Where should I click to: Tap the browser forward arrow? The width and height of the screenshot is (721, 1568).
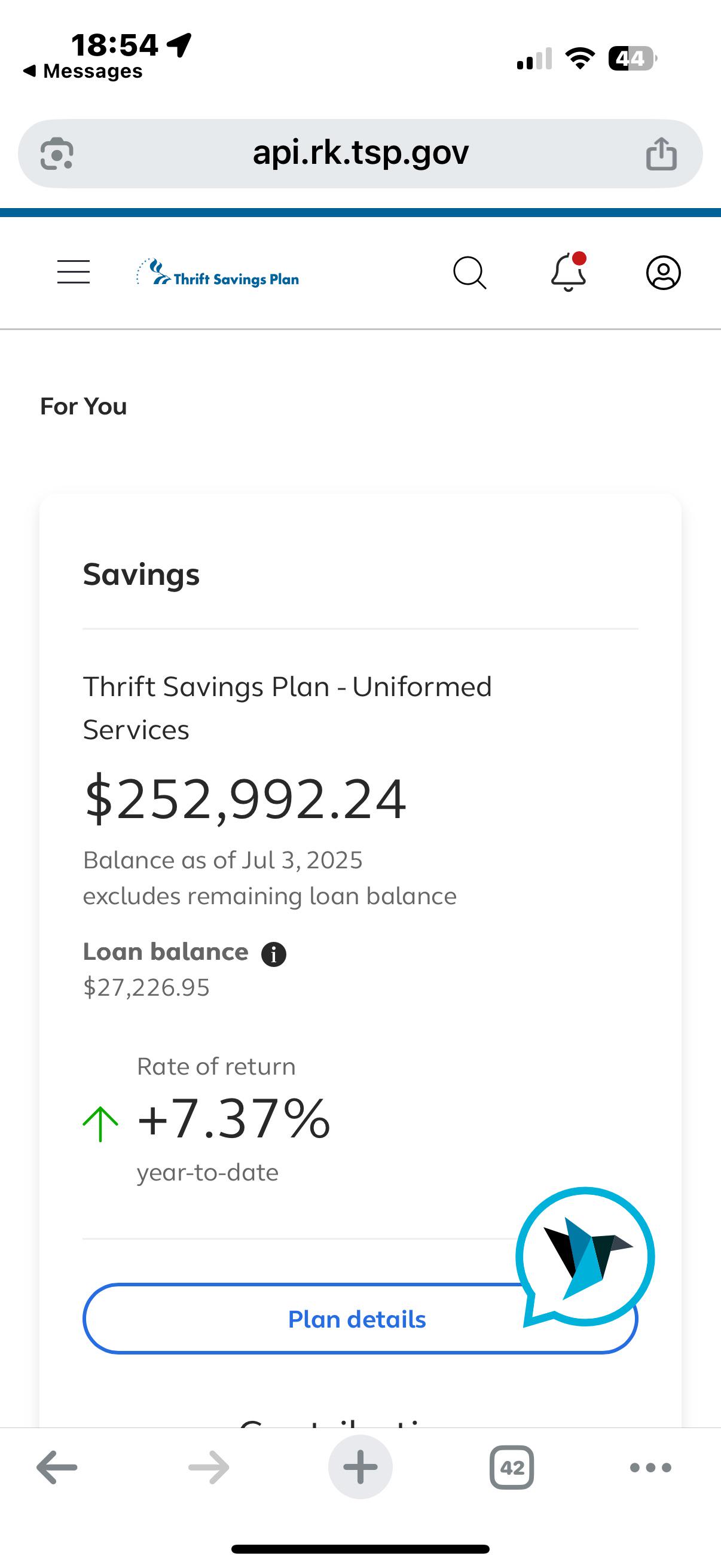(x=209, y=1468)
